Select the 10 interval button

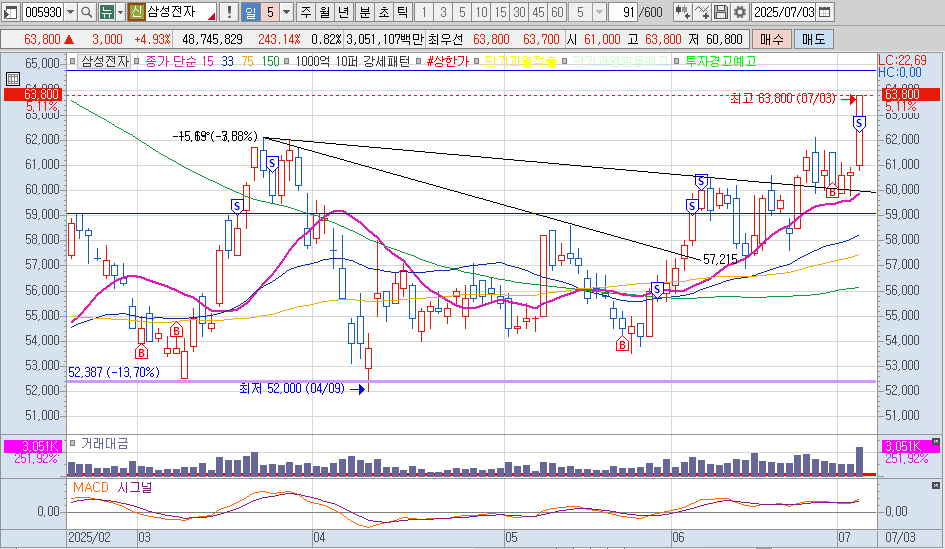coord(481,11)
